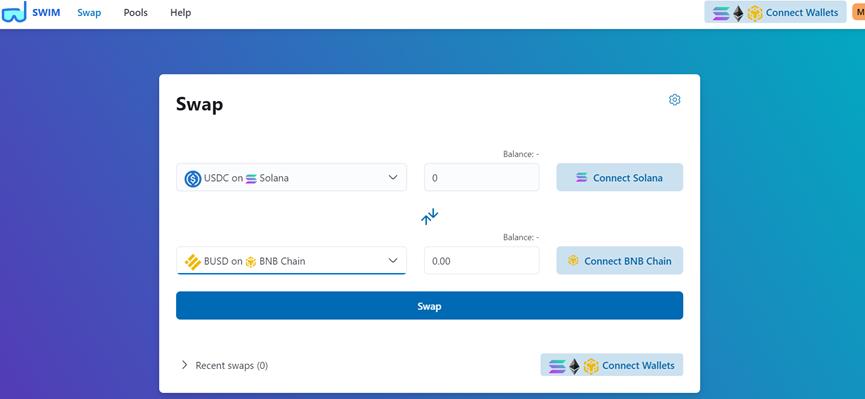Focus the USDC amount input field
This screenshot has width=865, height=399.
pyautogui.click(x=482, y=178)
